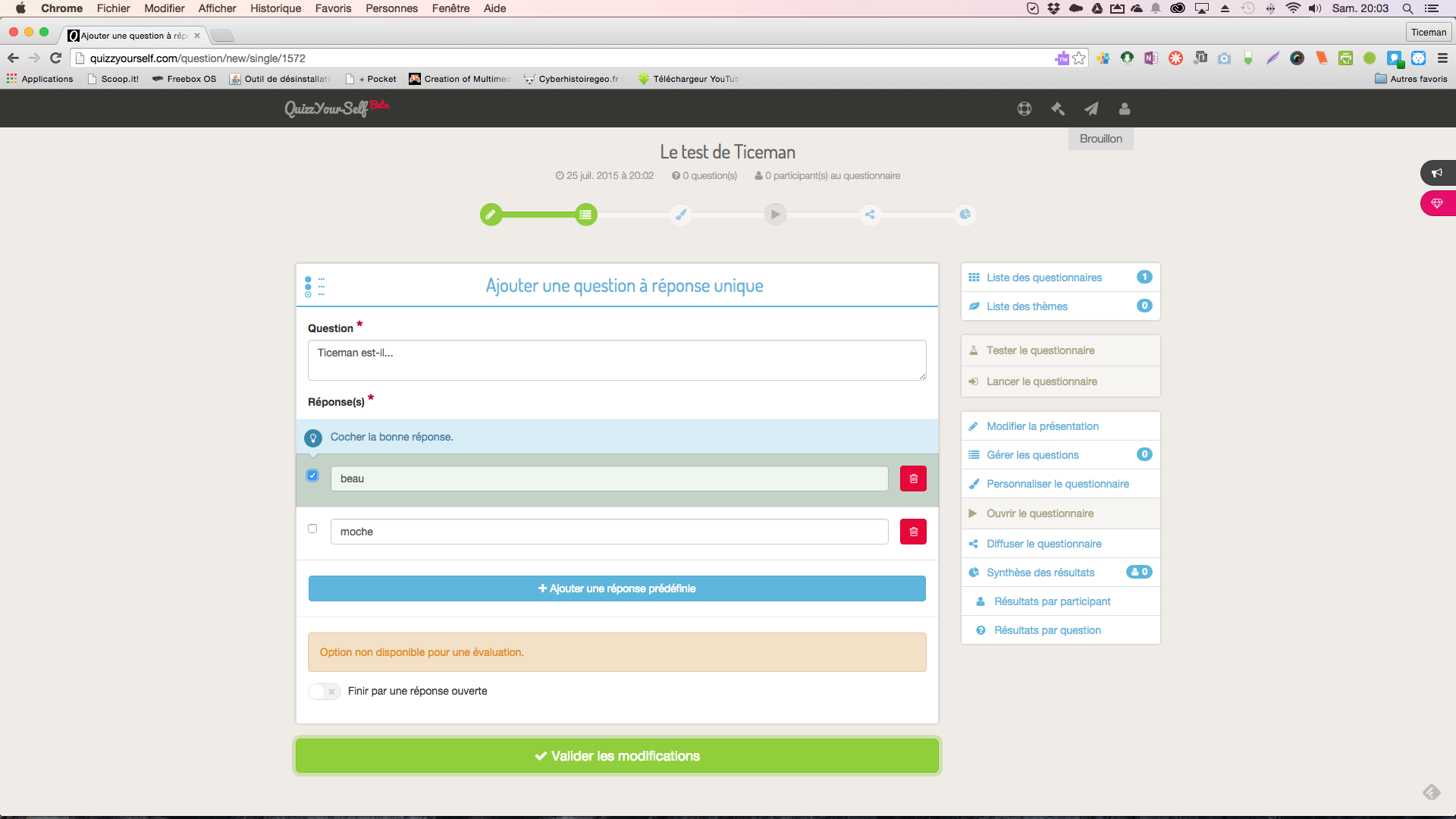Click the gavel icon in header

(x=1058, y=108)
